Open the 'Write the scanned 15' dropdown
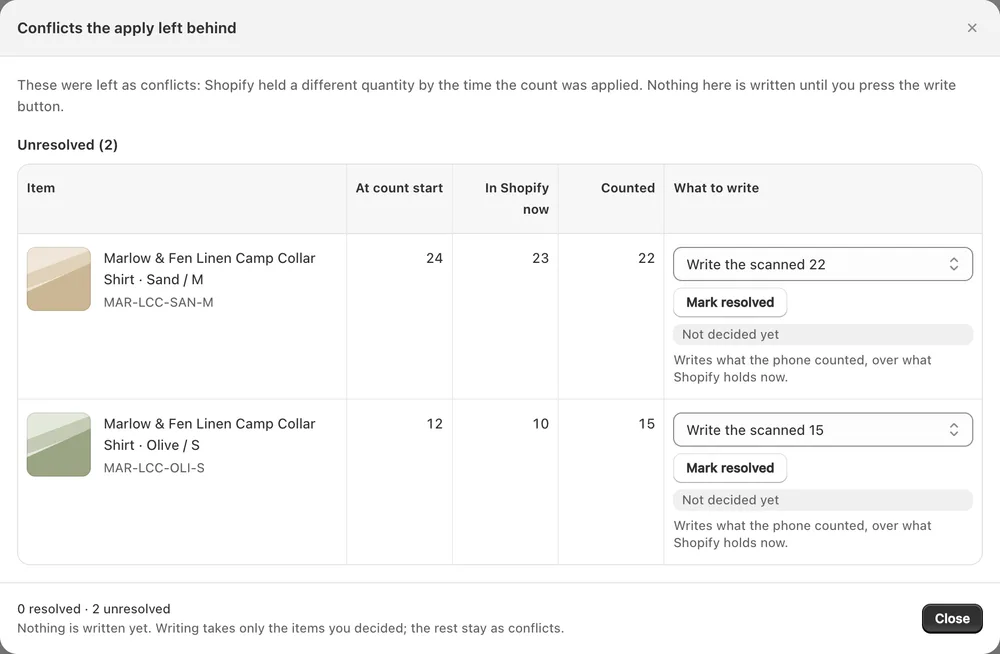The width and height of the screenshot is (1000, 654). tap(823, 429)
